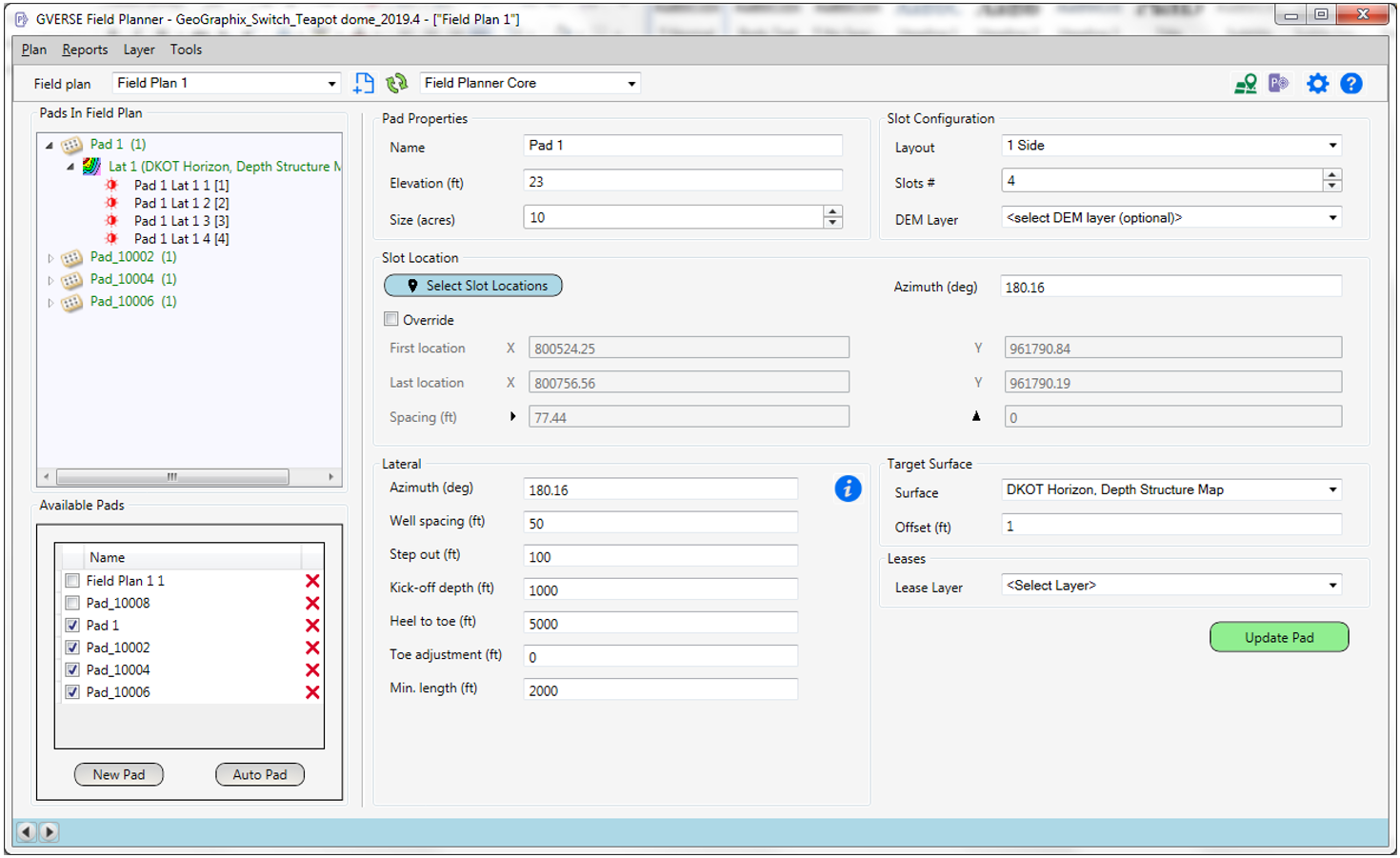Click the right arrow at bottom bar
Screen dimensions: 1400x858
(49, 832)
